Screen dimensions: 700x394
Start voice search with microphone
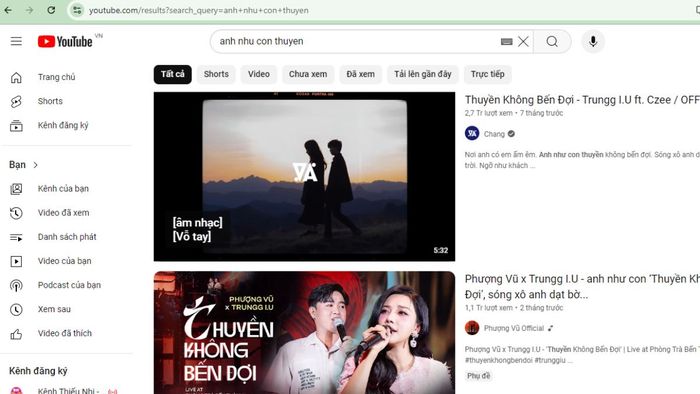tap(593, 41)
